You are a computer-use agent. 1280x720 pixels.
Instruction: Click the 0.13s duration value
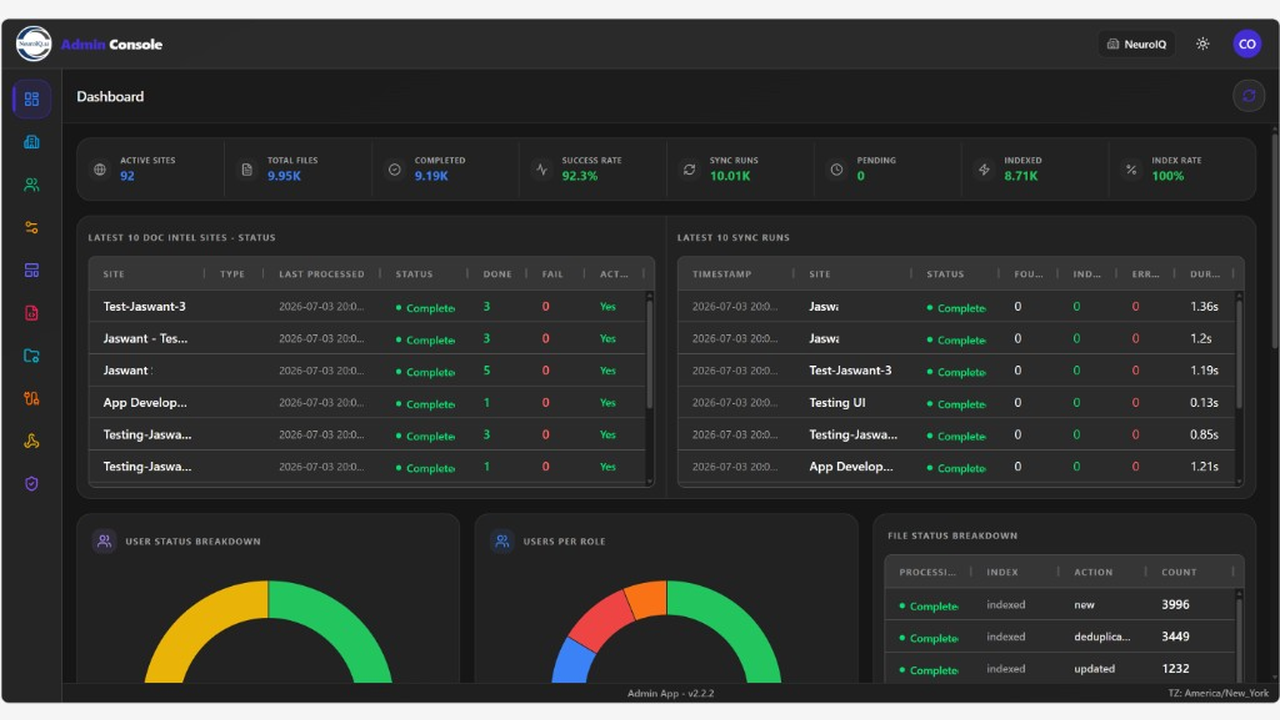click(x=1204, y=403)
